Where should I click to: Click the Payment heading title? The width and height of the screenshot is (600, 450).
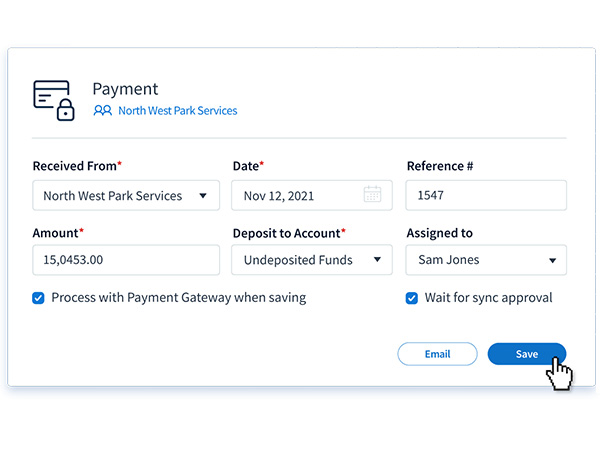[125, 89]
